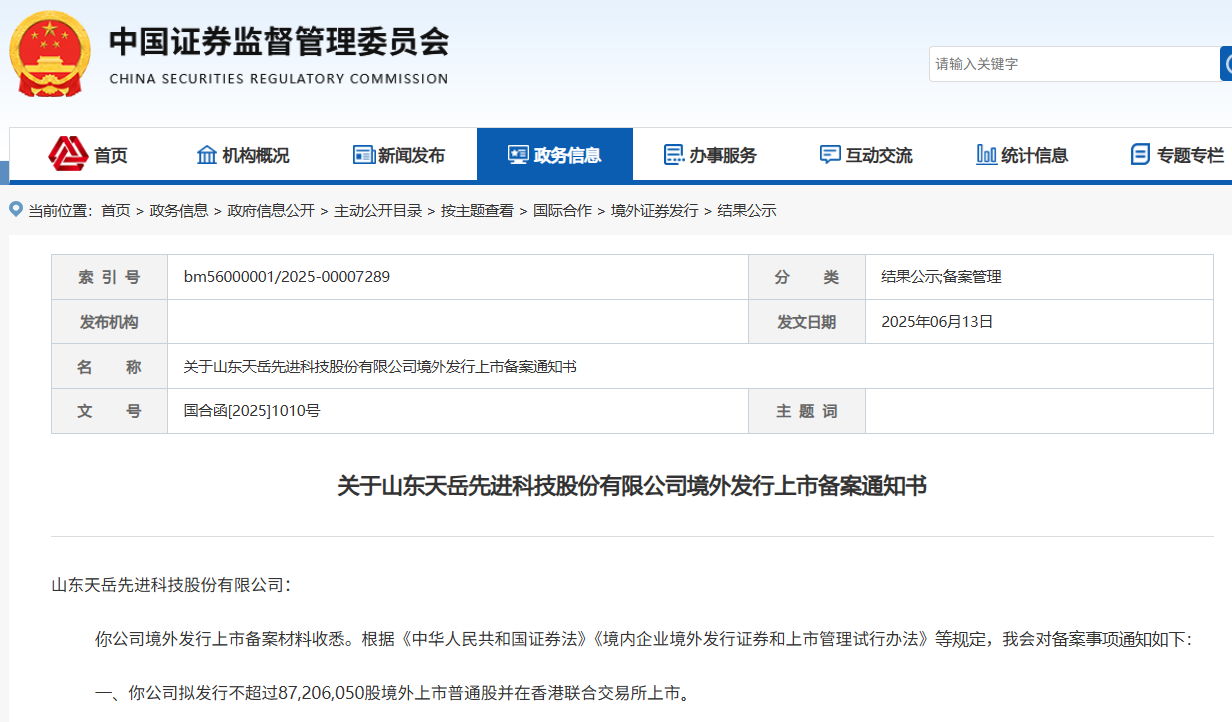
Task: Click the bold article heading 关于山东天岳先进科技…备案通知书
Action: point(632,487)
